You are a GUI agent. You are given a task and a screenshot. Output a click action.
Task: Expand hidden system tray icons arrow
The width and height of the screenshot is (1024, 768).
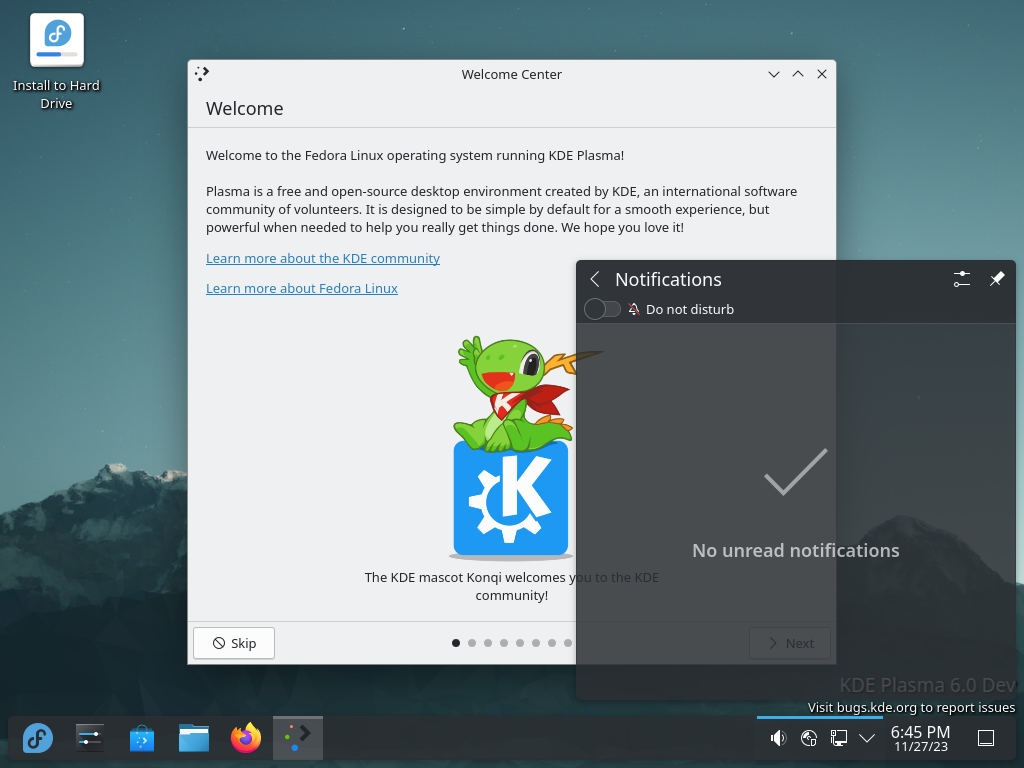click(867, 738)
